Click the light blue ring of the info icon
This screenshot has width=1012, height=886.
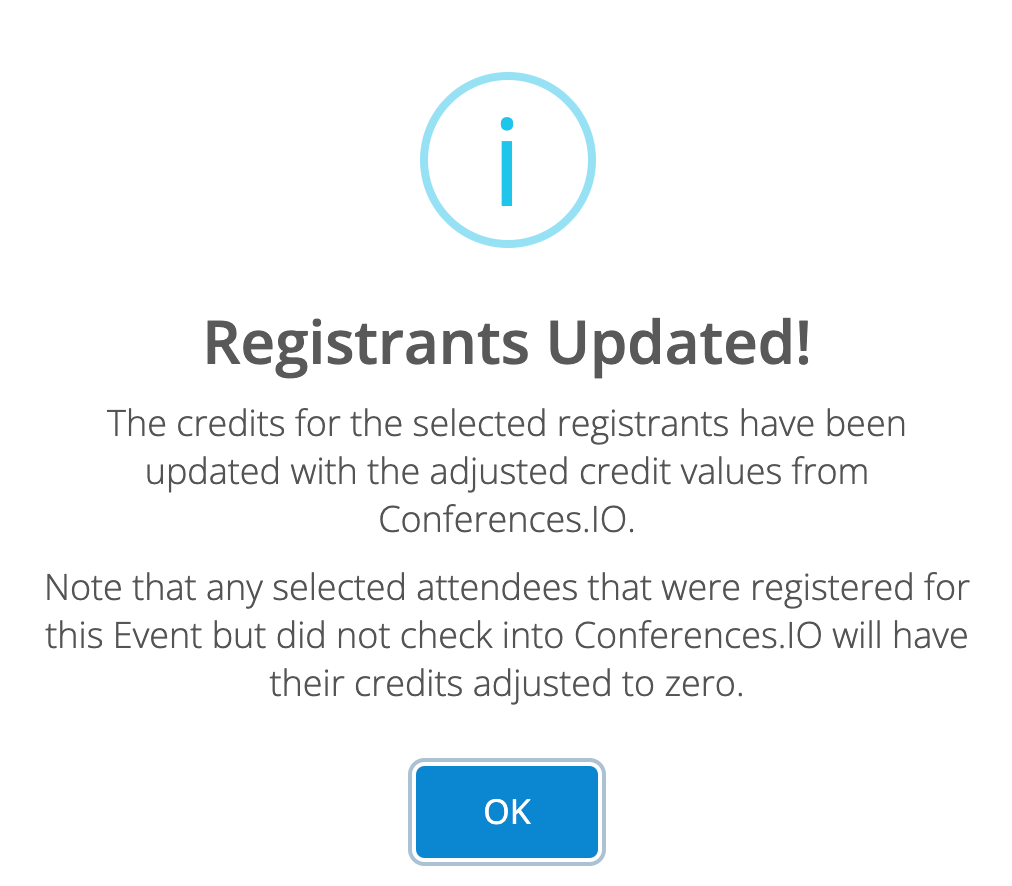[x=424, y=160]
